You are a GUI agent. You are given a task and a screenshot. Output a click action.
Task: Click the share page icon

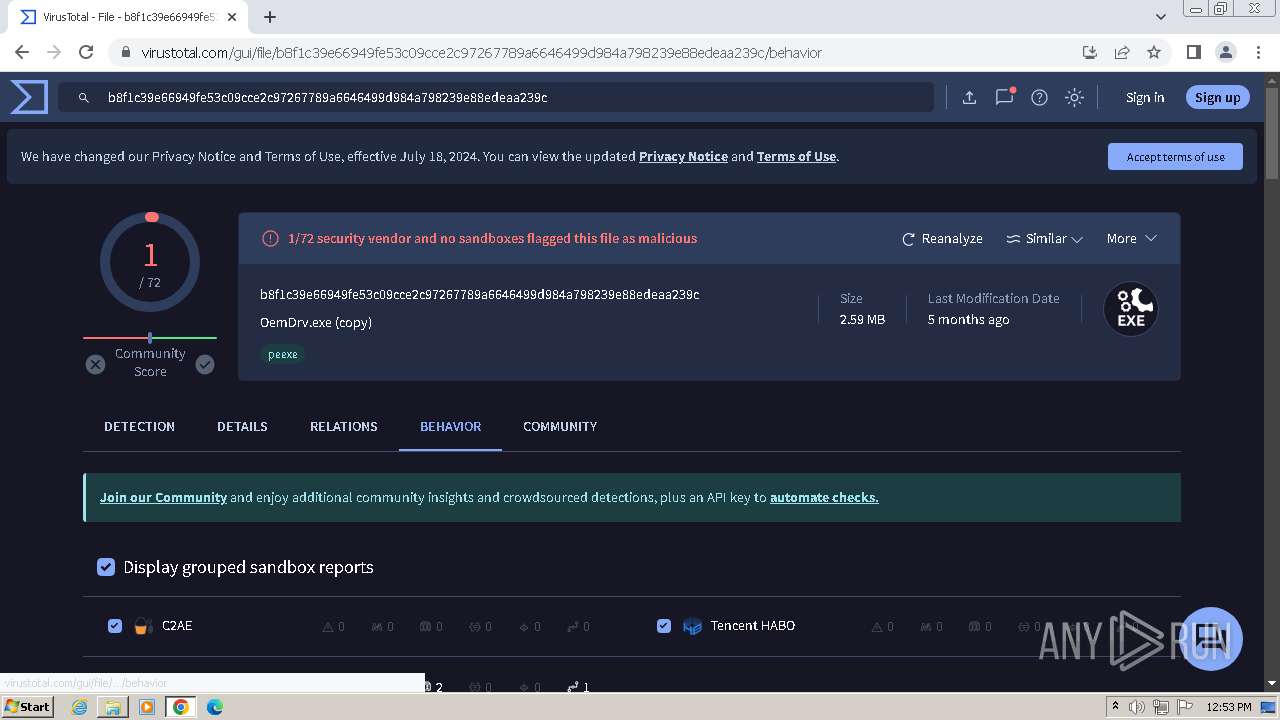click(x=1122, y=52)
